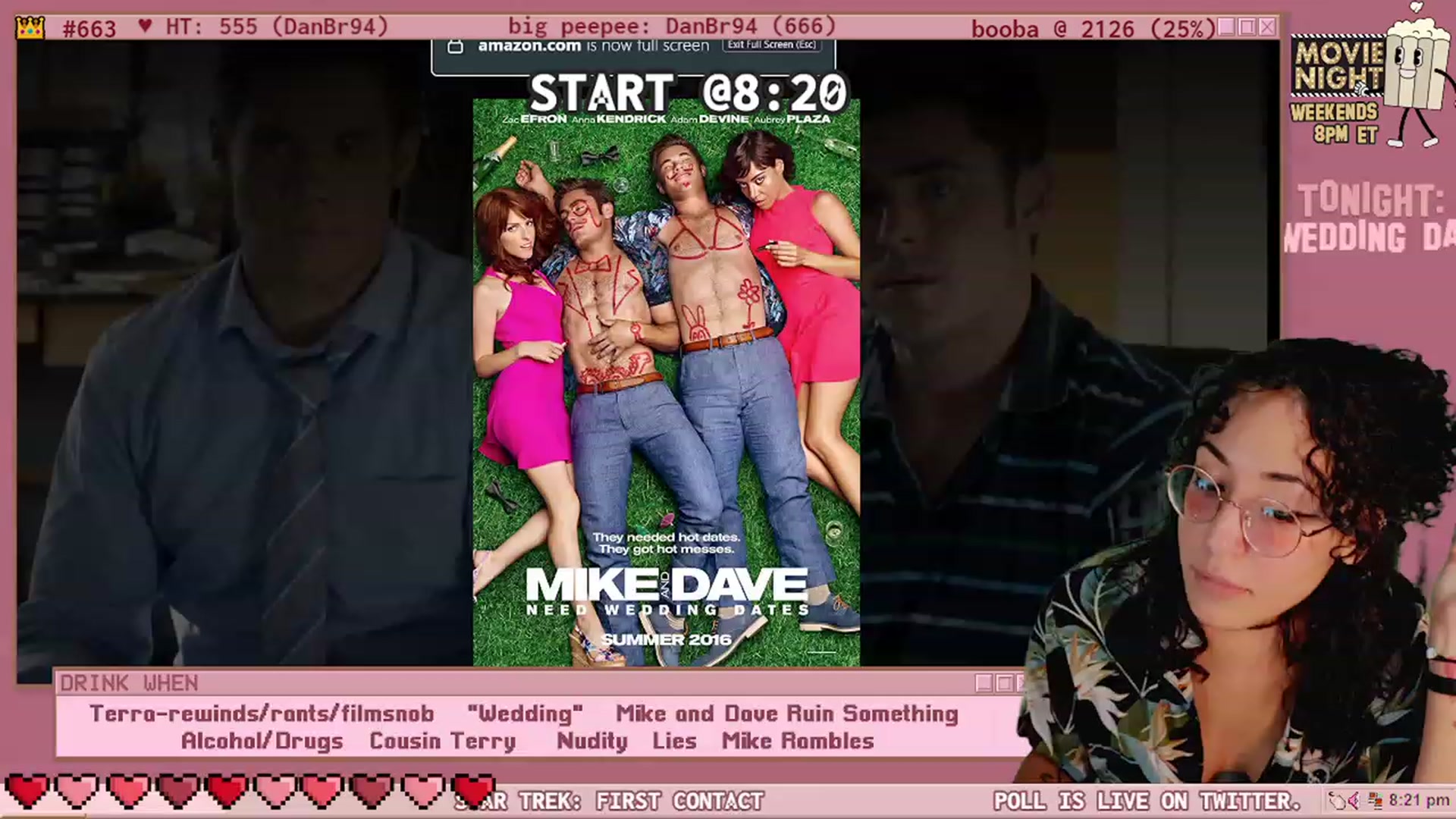Click the "Lies" drink rule
The image size is (1456, 819).
point(674,741)
